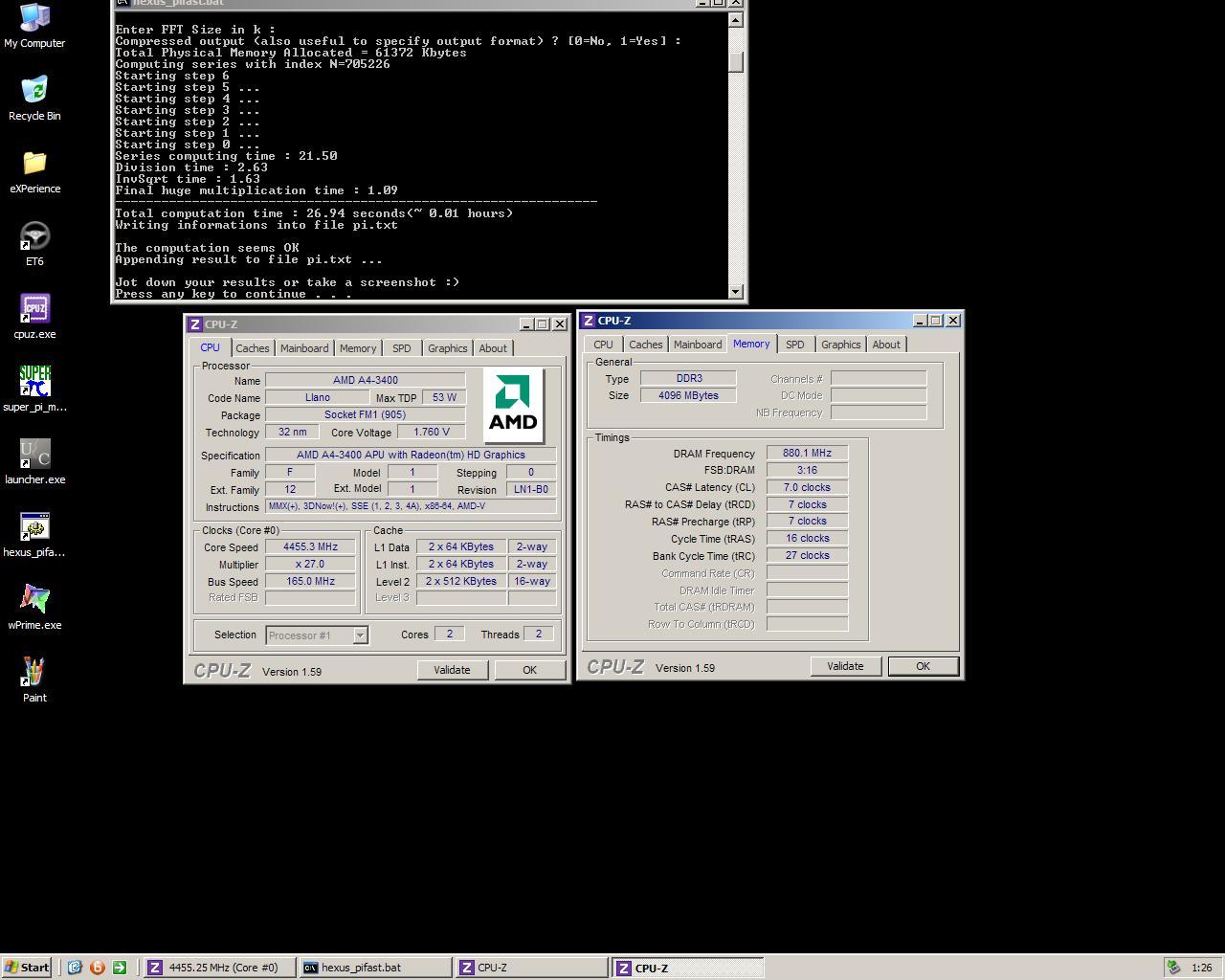The height and width of the screenshot is (980, 1225).
Task: Click the Core Voltage 1.760 V value
Action: pyautogui.click(x=432, y=432)
